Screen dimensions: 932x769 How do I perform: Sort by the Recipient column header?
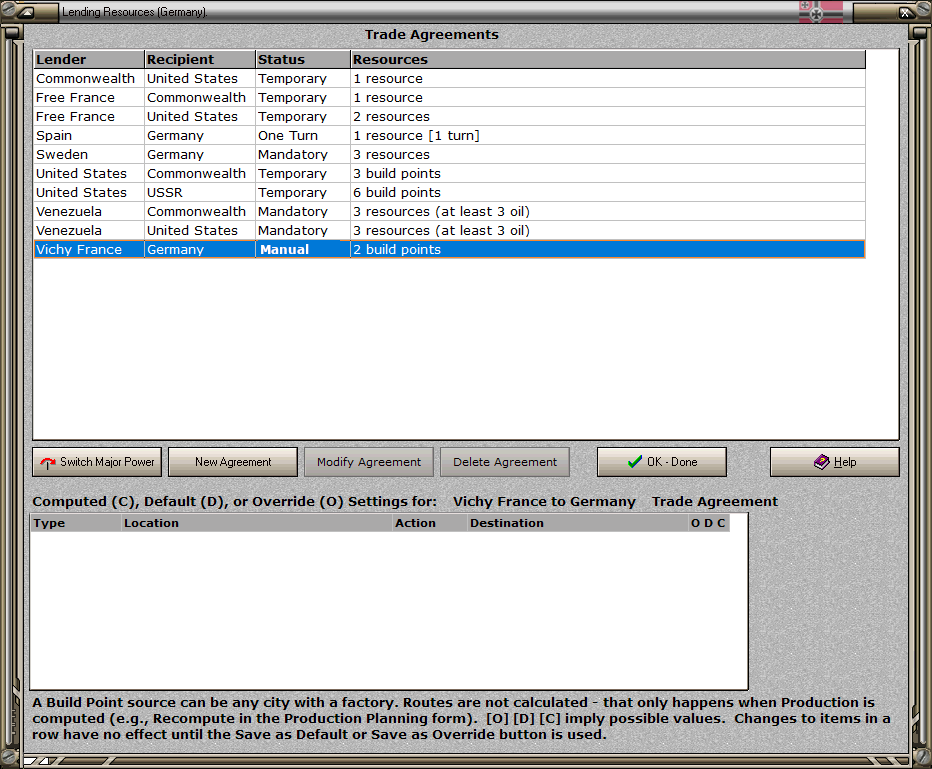pos(200,59)
